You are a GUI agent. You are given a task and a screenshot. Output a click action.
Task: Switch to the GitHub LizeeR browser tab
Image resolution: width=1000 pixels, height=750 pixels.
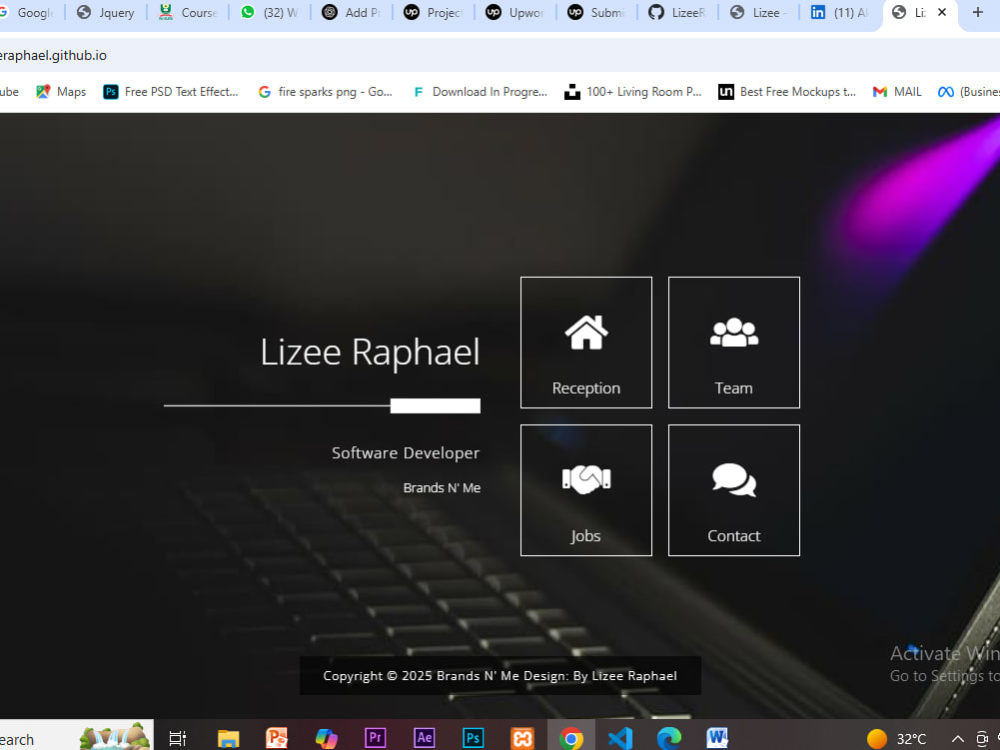[677, 13]
